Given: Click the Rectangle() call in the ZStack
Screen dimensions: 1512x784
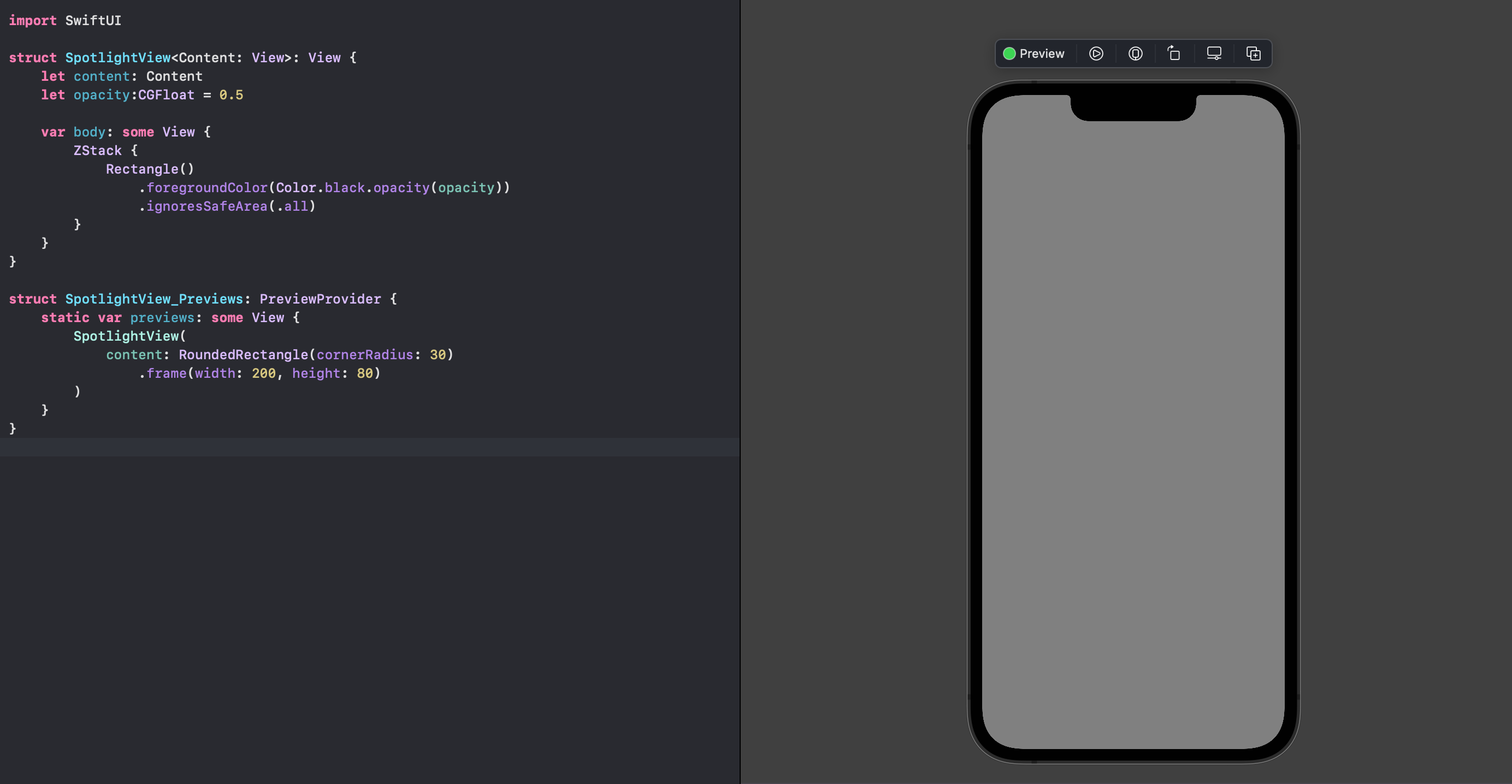Looking at the screenshot, I should click(x=150, y=169).
